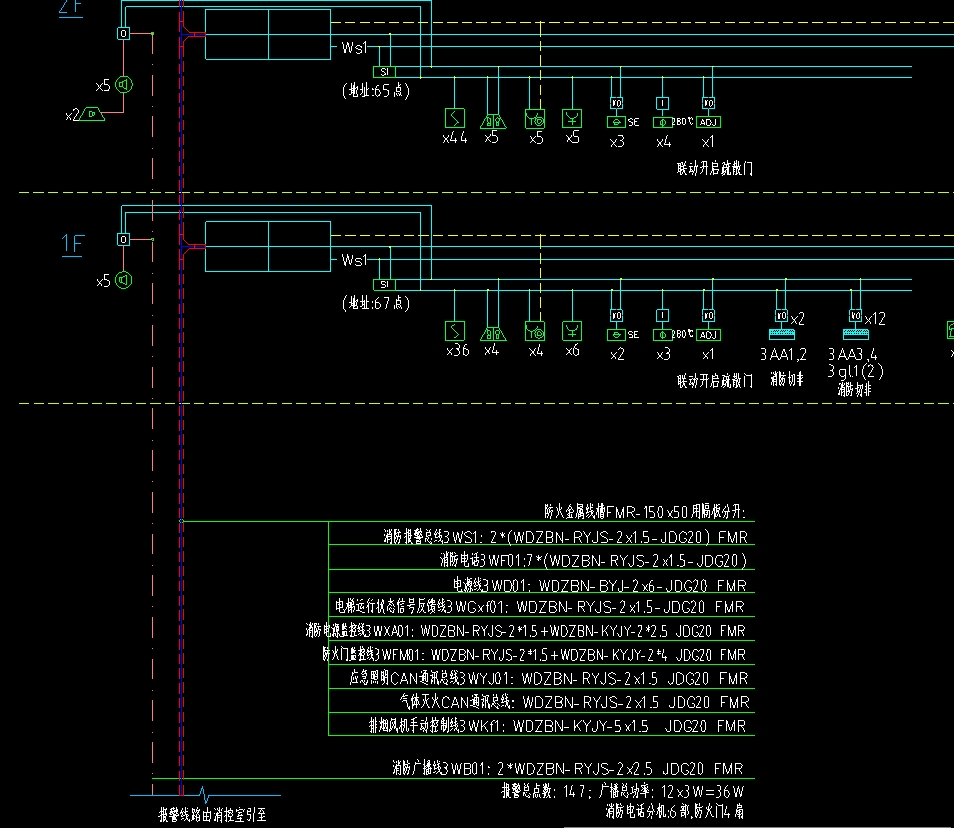Select the 2F SI short-circuit isolator box

click(x=384, y=72)
